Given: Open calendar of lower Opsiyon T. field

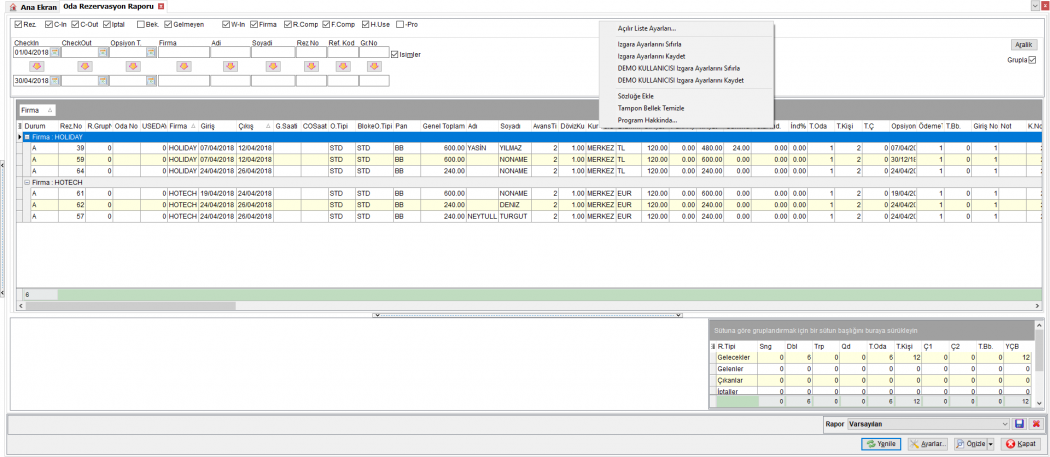Looking at the screenshot, I should click(x=151, y=80).
